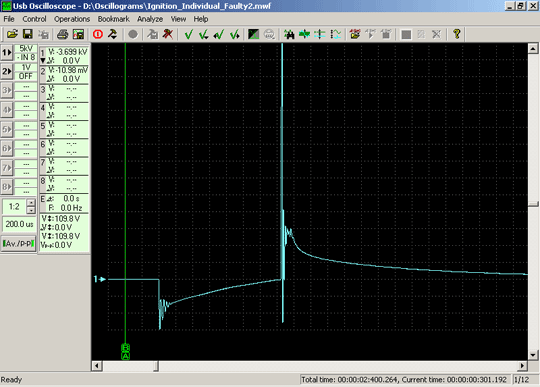Toggle channel 2 button
Screen dimensions: 540x387
[x=7, y=71]
